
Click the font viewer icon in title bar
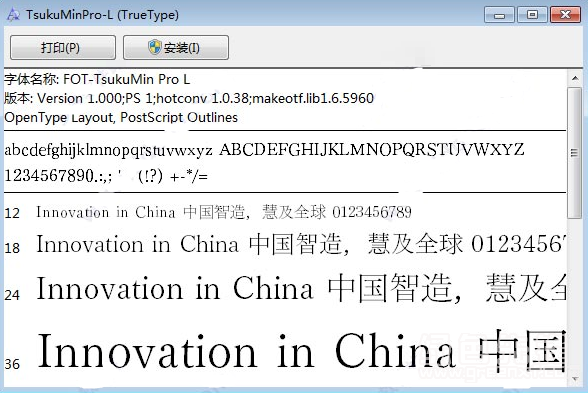(13, 15)
